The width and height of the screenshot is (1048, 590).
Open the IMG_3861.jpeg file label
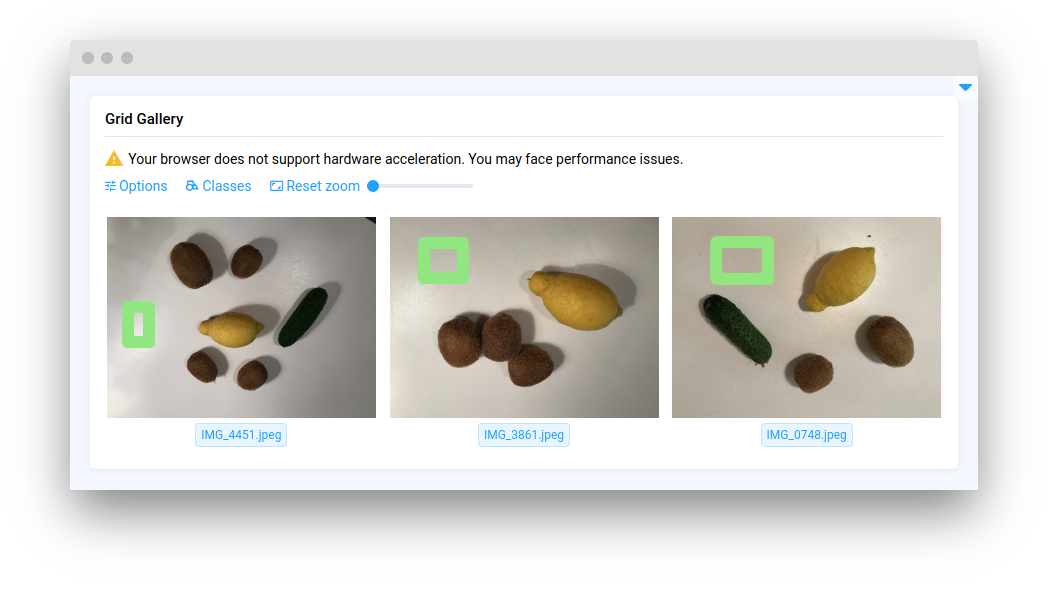pos(524,435)
